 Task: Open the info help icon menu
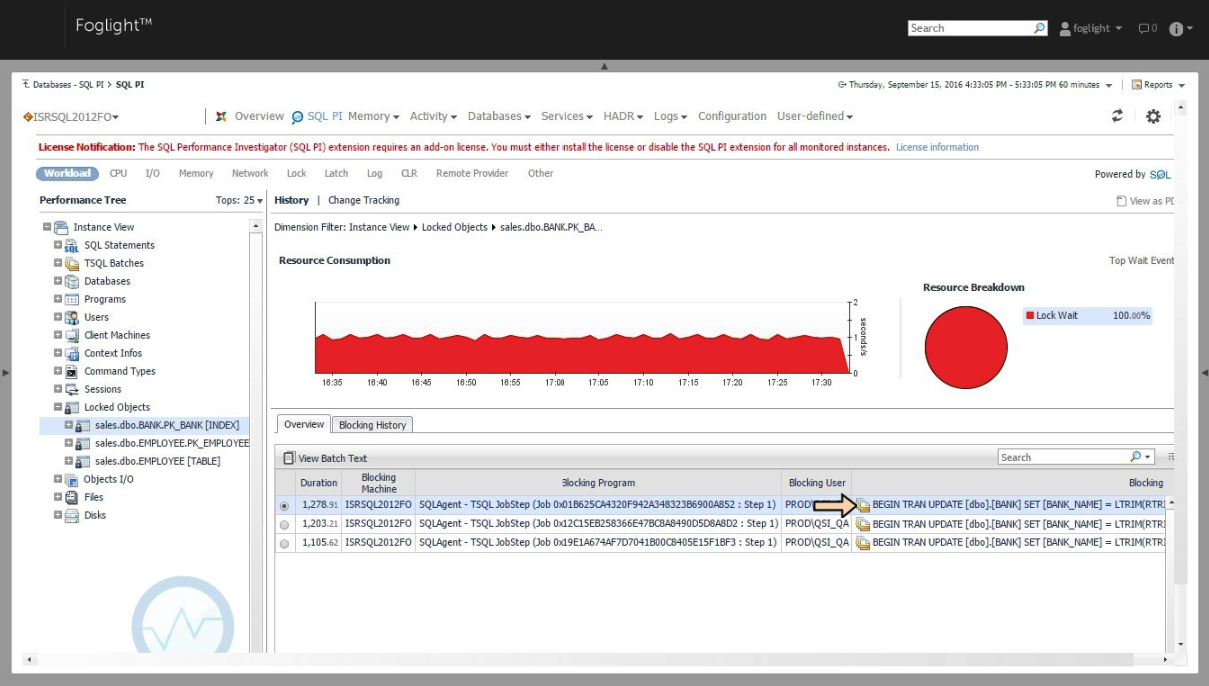1181,28
